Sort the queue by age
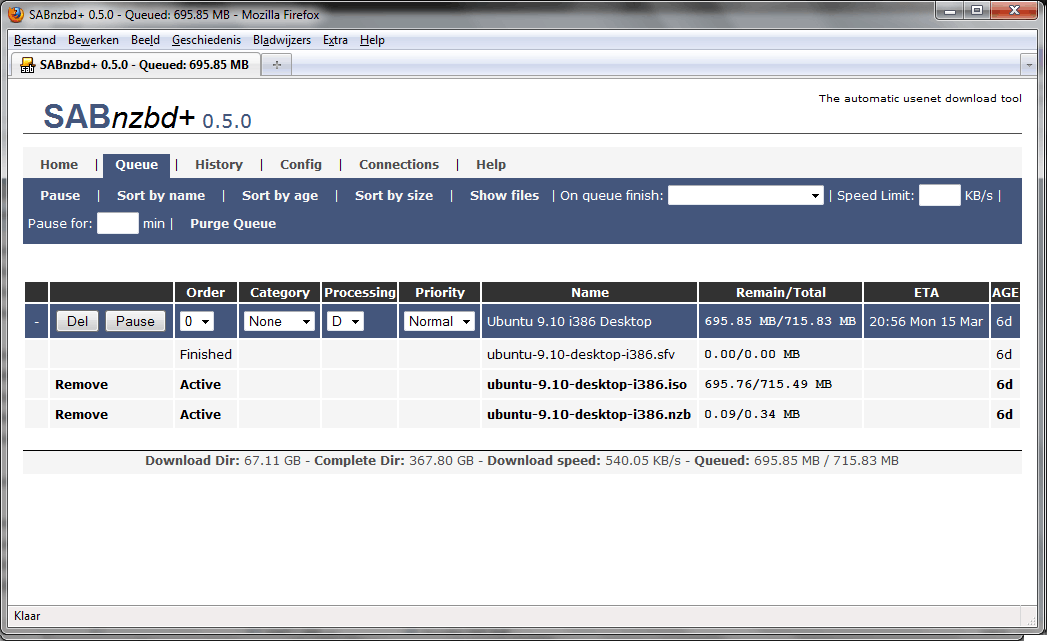This screenshot has height=641, width=1047. pyautogui.click(x=280, y=196)
